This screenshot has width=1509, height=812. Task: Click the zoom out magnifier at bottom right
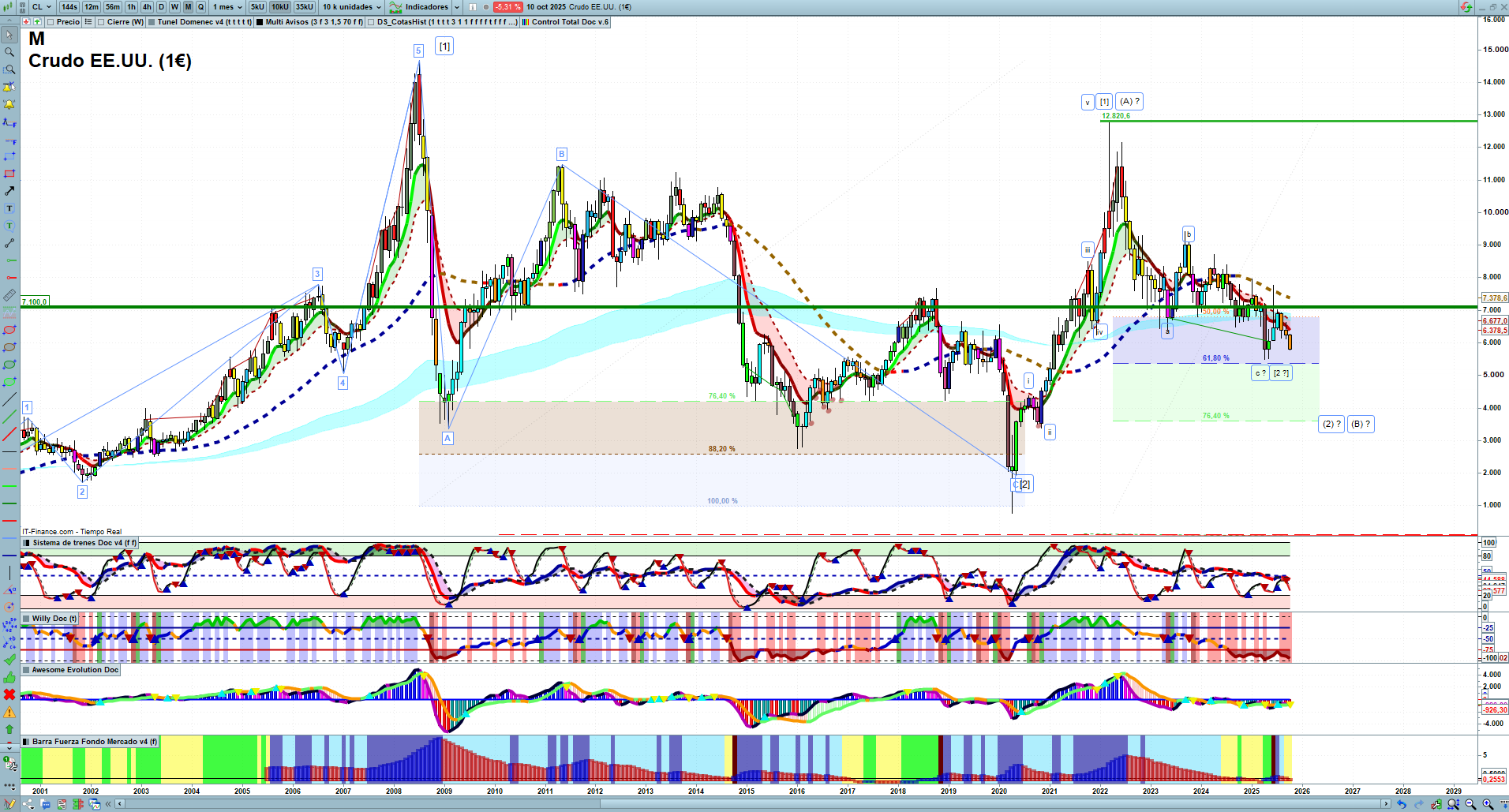1470,804
